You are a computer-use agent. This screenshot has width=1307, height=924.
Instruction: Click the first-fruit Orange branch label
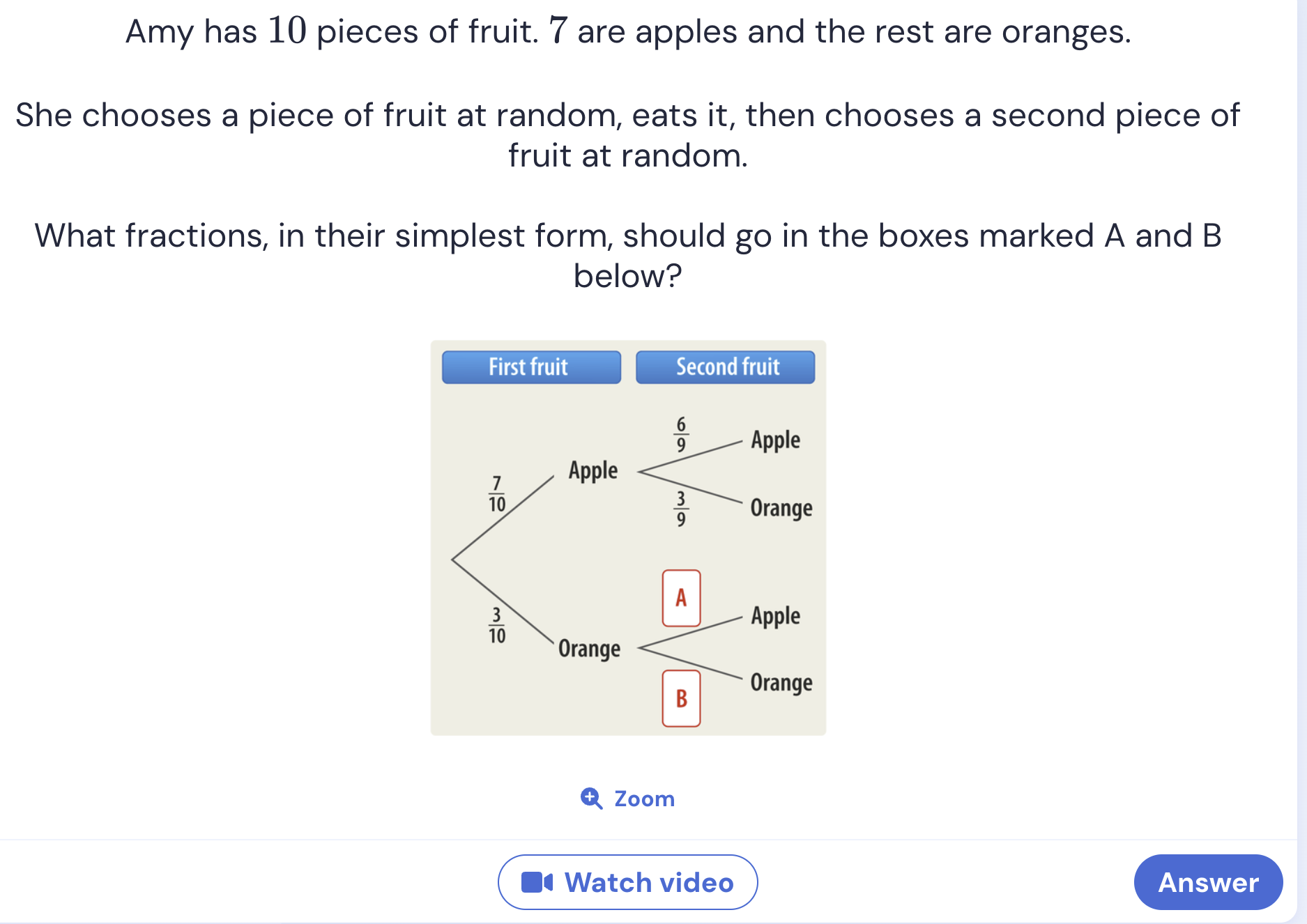[589, 649]
